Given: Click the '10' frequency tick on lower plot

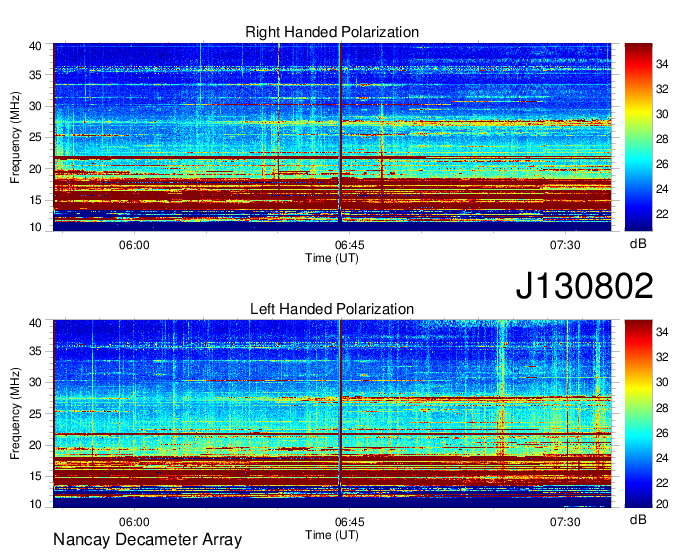Looking at the screenshot, I should pos(35,504).
